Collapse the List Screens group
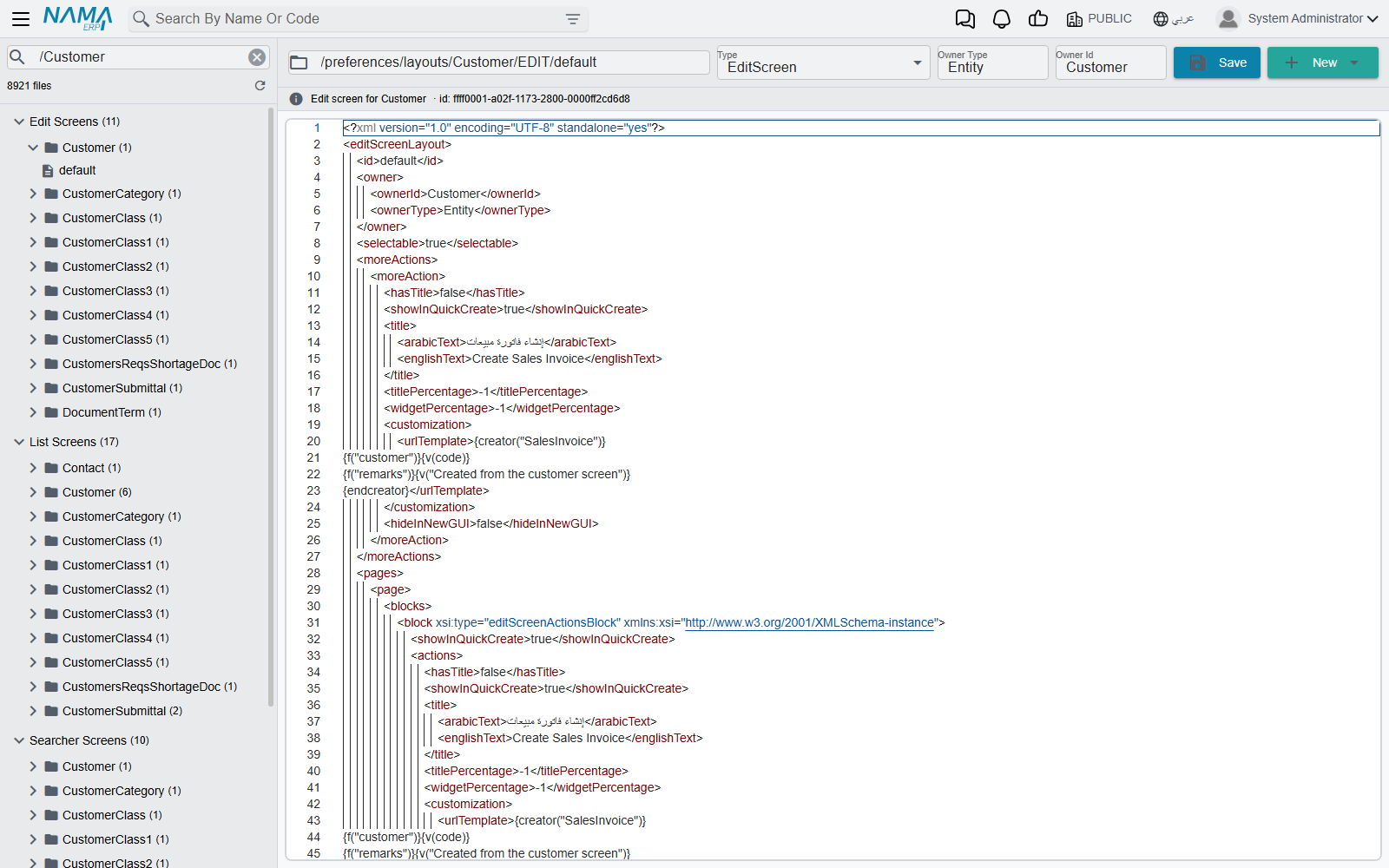The width and height of the screenshot is (1389, 868). (19, 442)
